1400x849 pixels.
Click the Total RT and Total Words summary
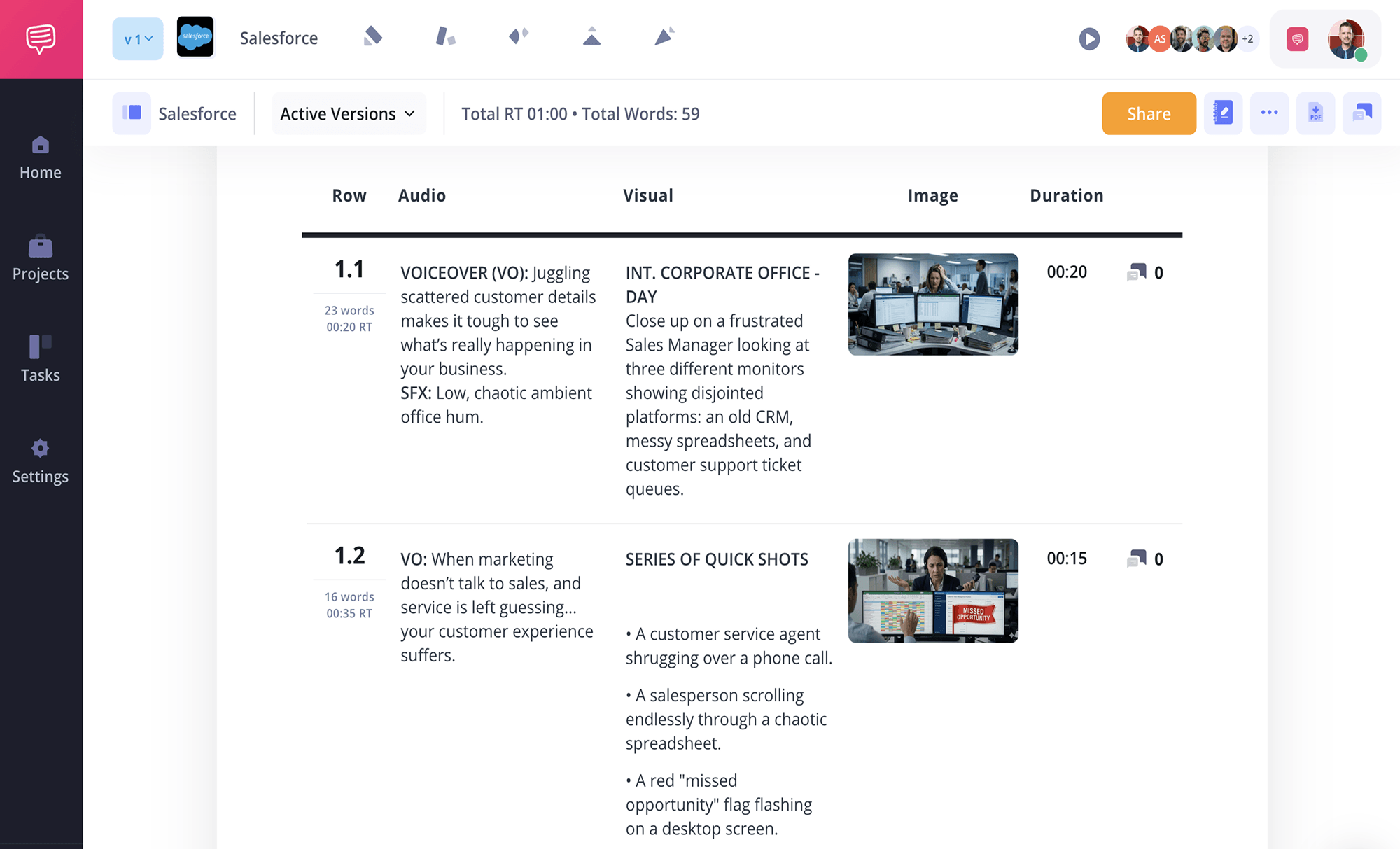580,114
